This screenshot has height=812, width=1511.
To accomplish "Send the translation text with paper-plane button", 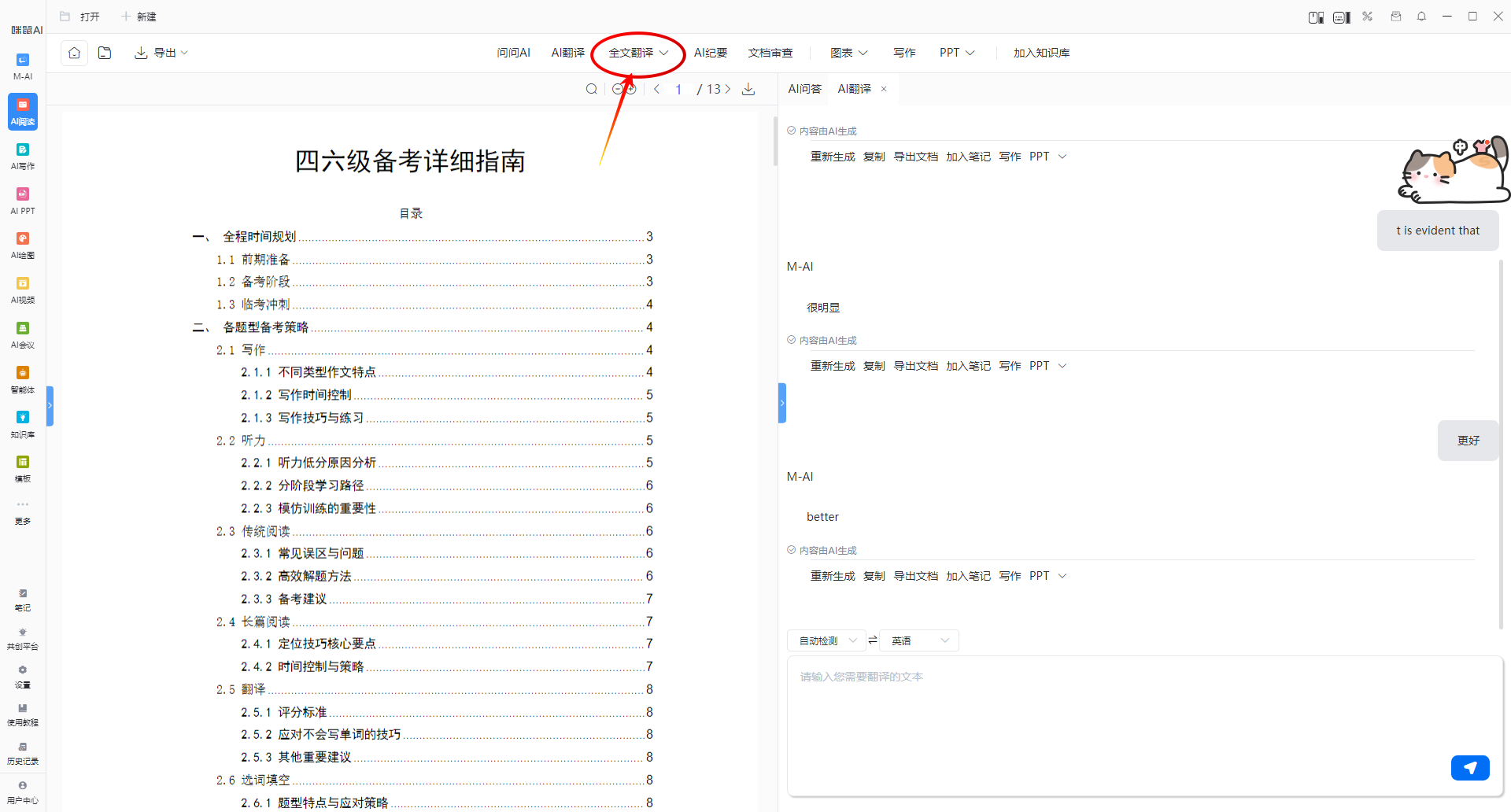I will click(x=1469, y=767).
